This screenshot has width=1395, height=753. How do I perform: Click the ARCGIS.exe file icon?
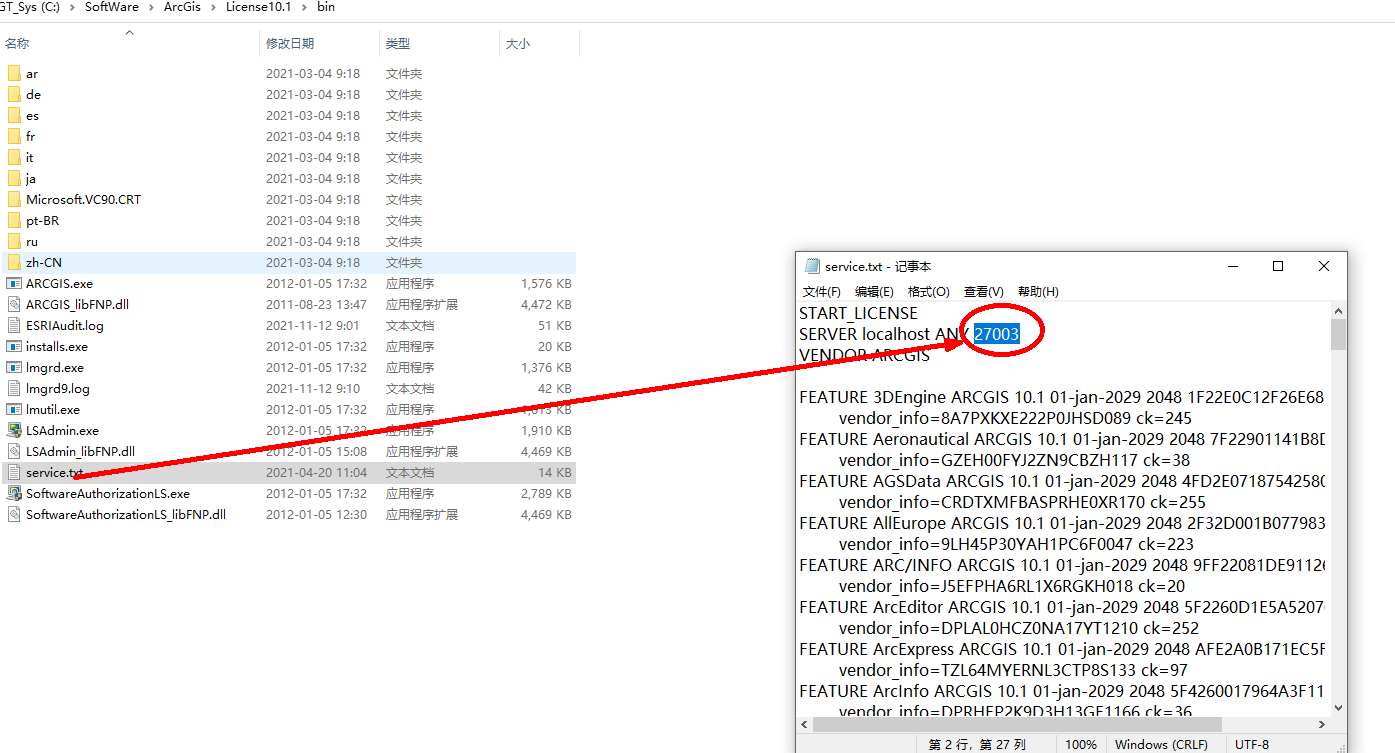click(14, 283)
